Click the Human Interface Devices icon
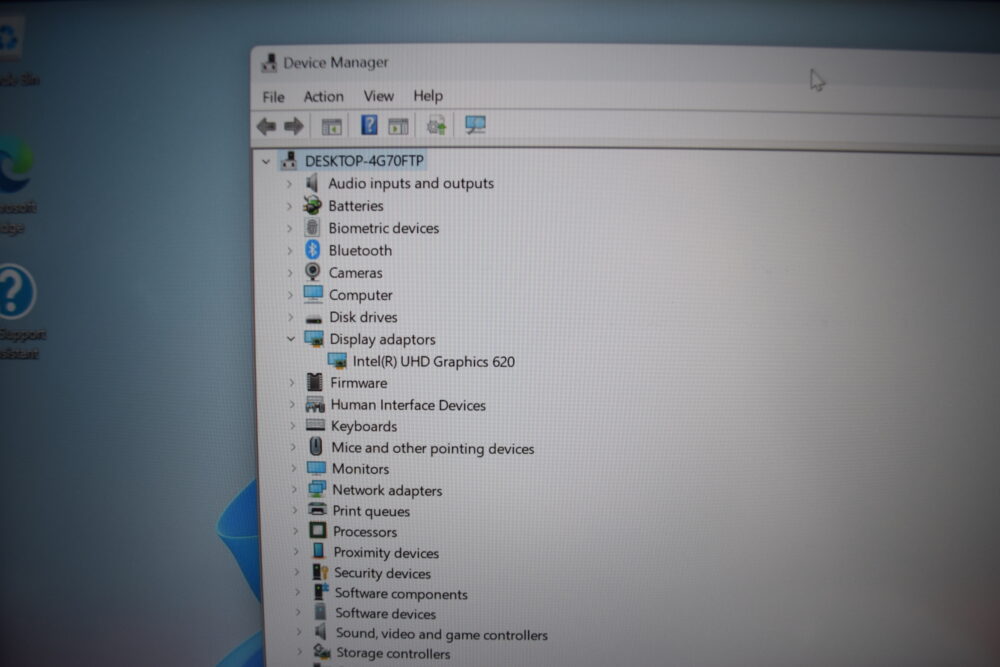 tap(315, 404)
